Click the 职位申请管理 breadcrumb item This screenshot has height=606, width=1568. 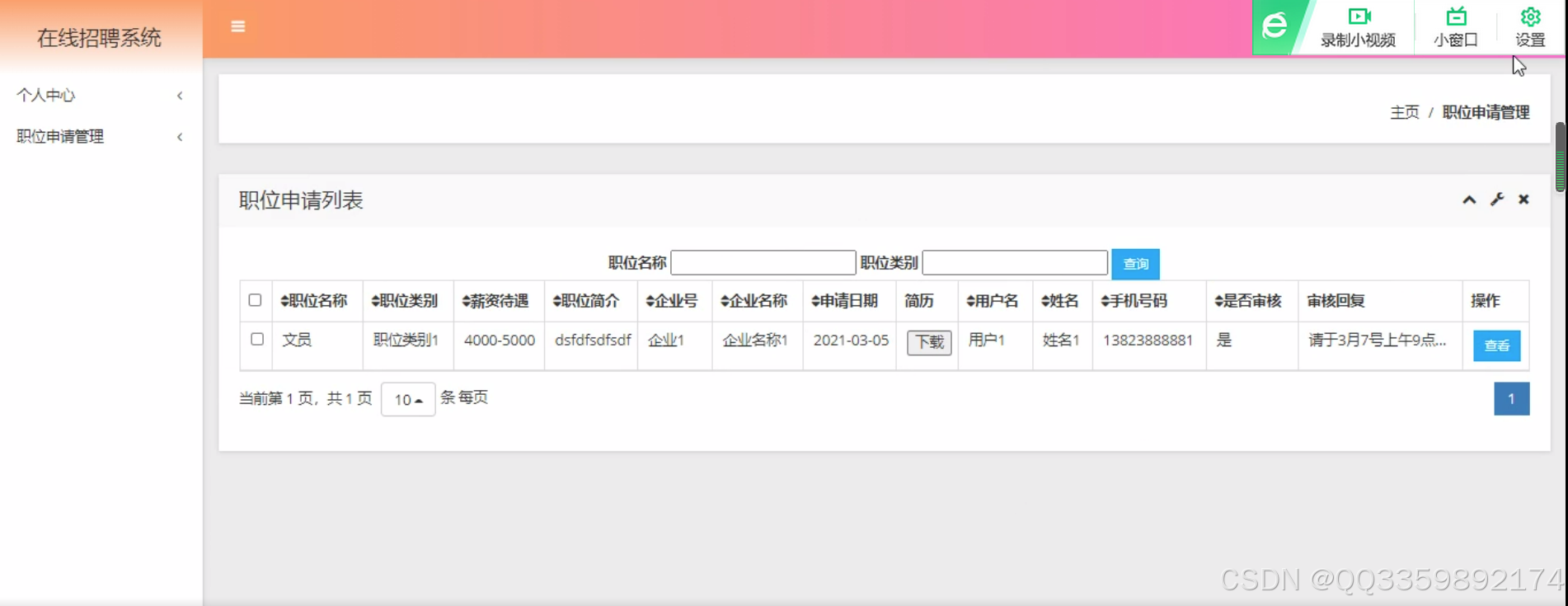(x=1486, y=112)
